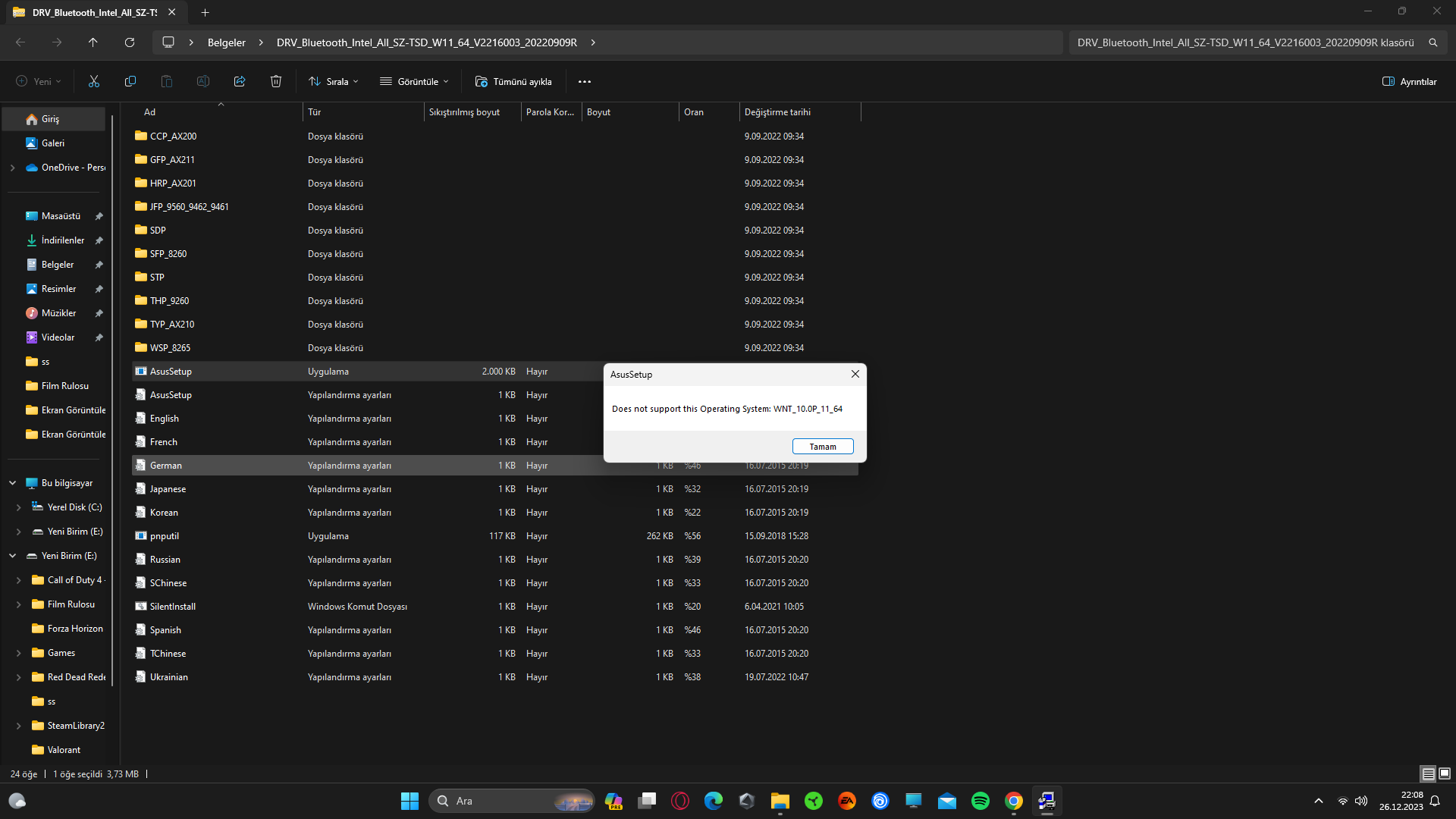Switch to details list view in status bar

pos(1428,773)
